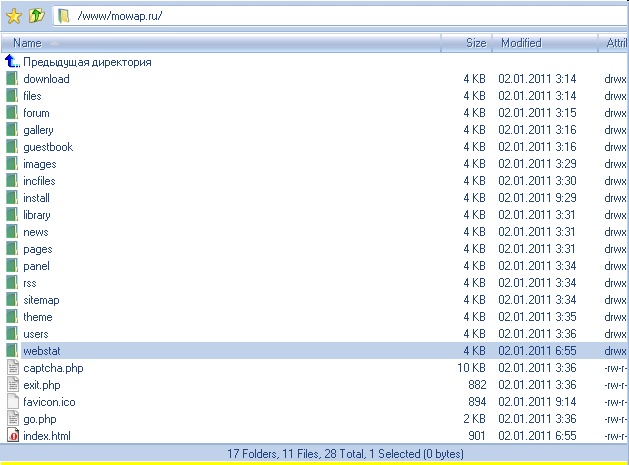Click the folder icon inside path field
The width and height of the screenshot is (629, 465).
pos(64,16)
